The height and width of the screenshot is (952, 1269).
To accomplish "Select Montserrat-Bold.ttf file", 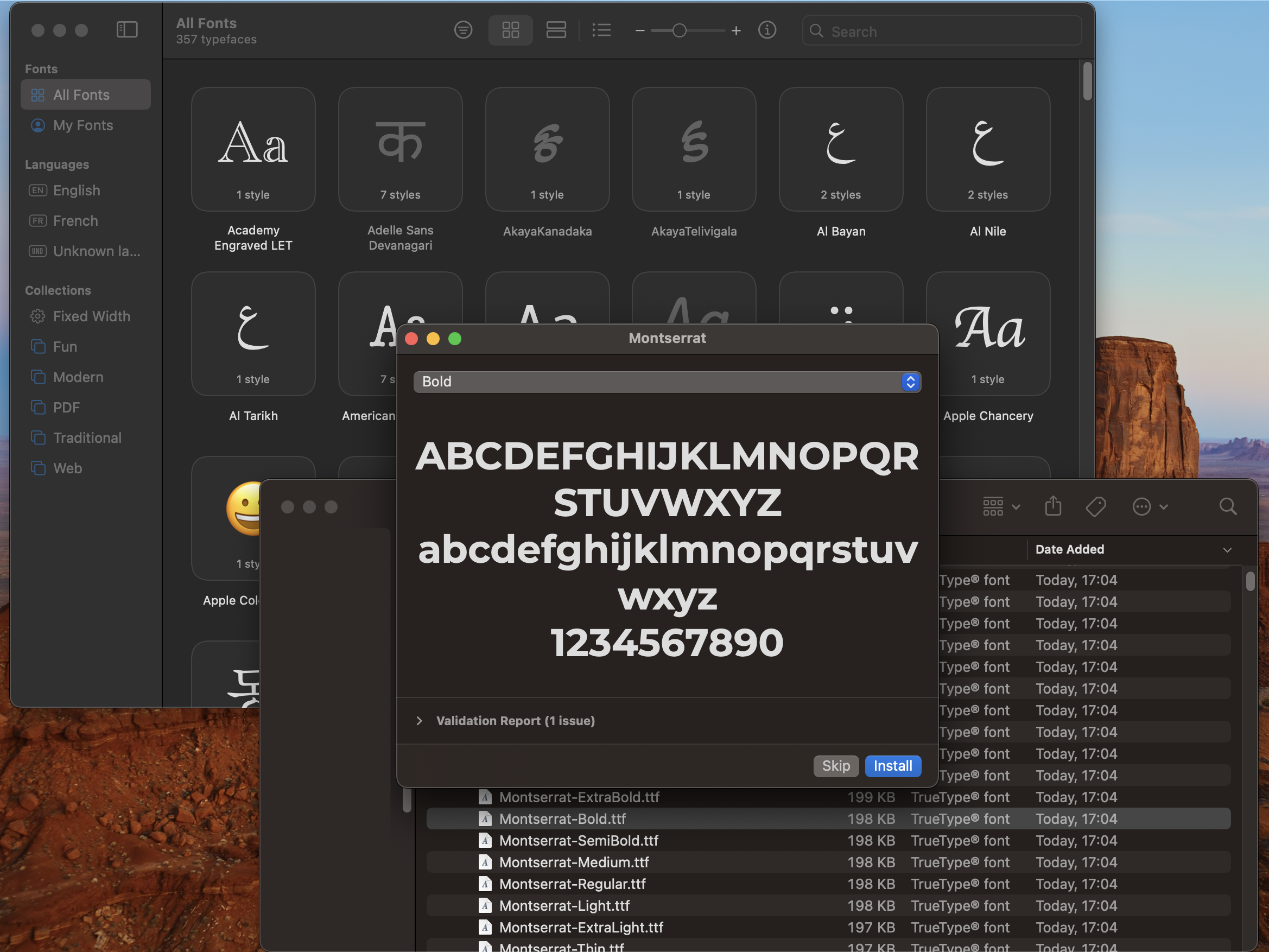I will click(828, 819).
